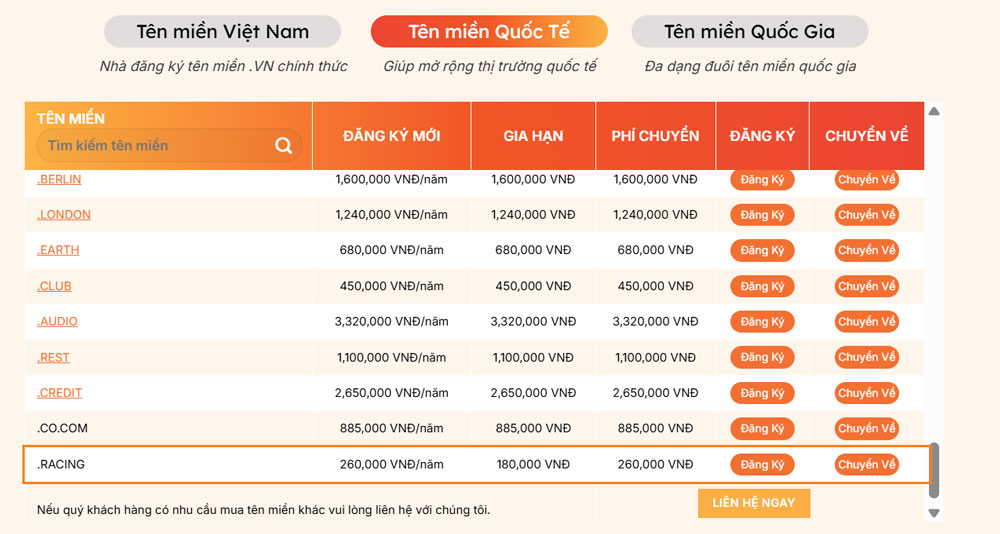
Task: Select the Tên miền Quốc Tế tab
Action: (489, 31)
